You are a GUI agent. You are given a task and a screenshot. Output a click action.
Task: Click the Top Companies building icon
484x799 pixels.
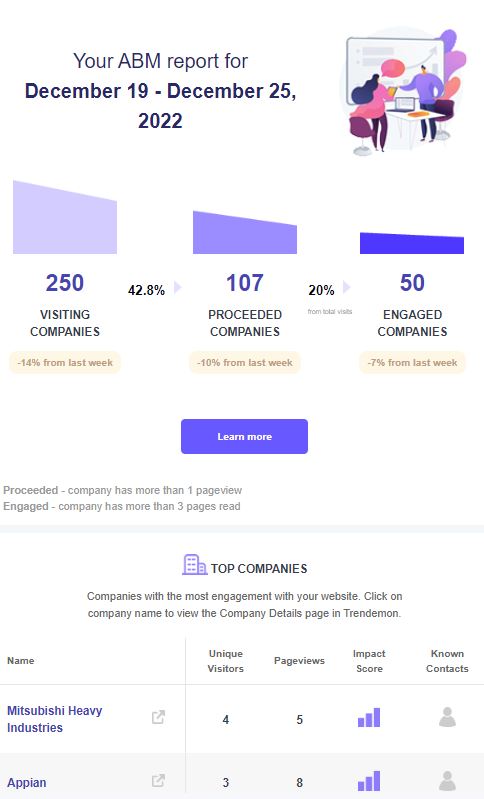[194, 565]
